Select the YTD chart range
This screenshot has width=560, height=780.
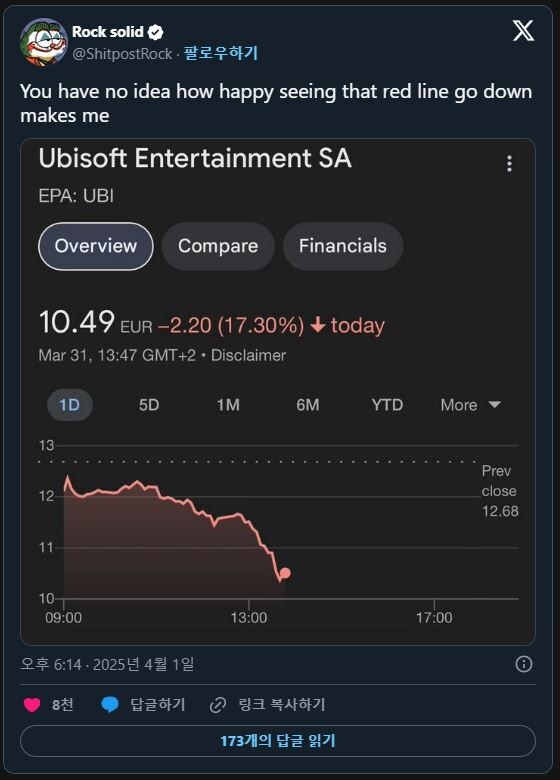point(387,405)
